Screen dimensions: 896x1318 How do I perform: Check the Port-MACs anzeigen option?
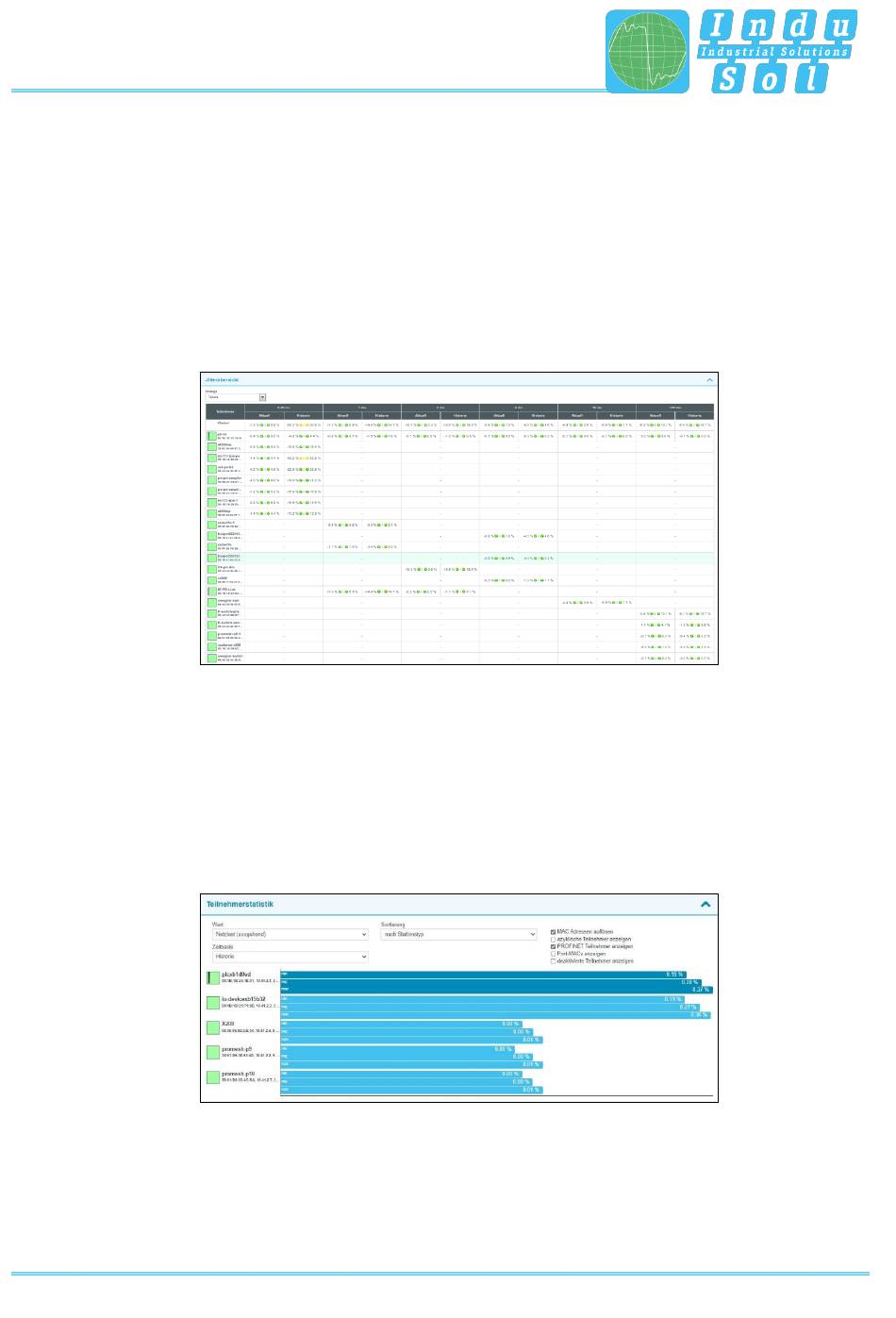(553, 954)
